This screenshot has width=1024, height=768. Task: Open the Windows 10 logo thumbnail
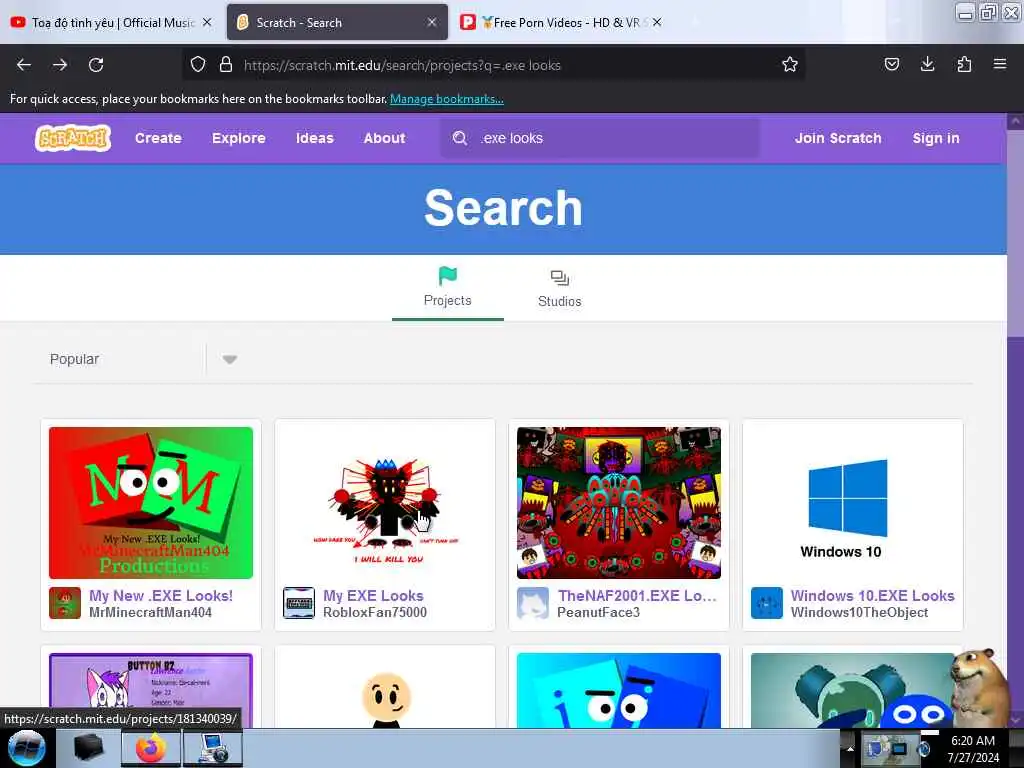[x=852, y=502]
